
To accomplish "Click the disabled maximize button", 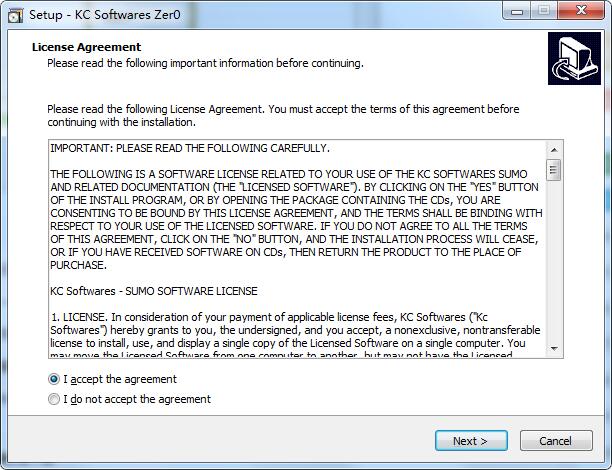I will point(544,11).
